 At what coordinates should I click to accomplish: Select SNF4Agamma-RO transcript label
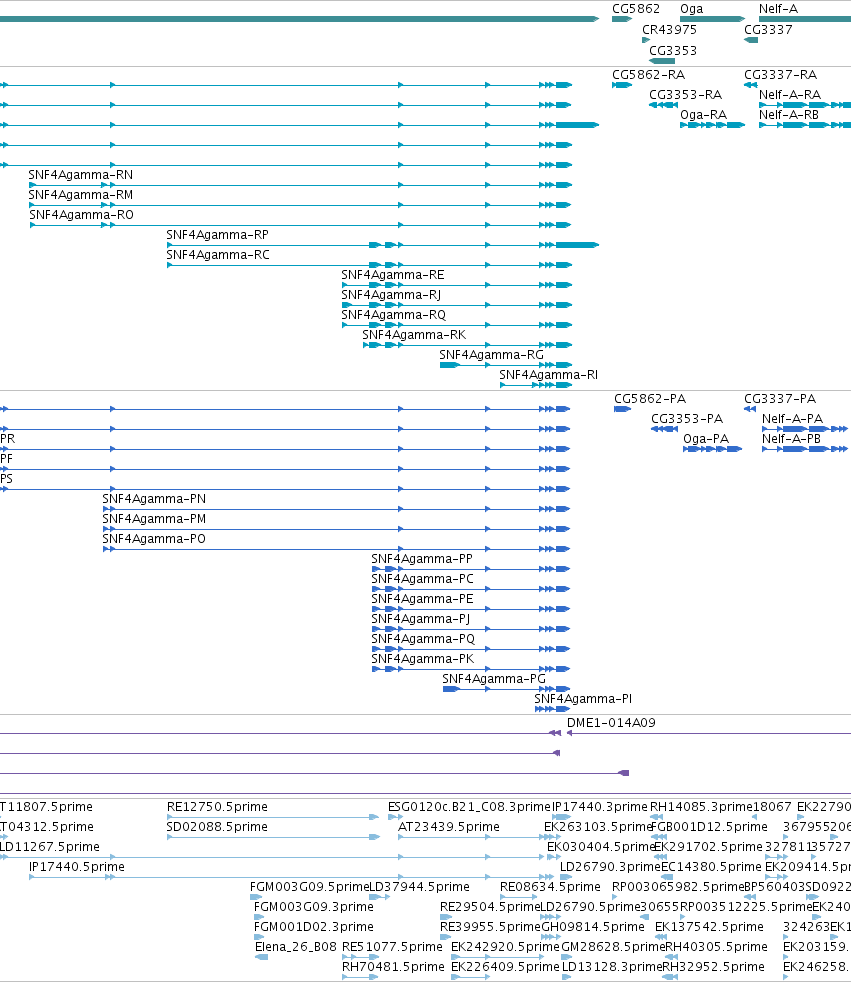pos(81,215)
